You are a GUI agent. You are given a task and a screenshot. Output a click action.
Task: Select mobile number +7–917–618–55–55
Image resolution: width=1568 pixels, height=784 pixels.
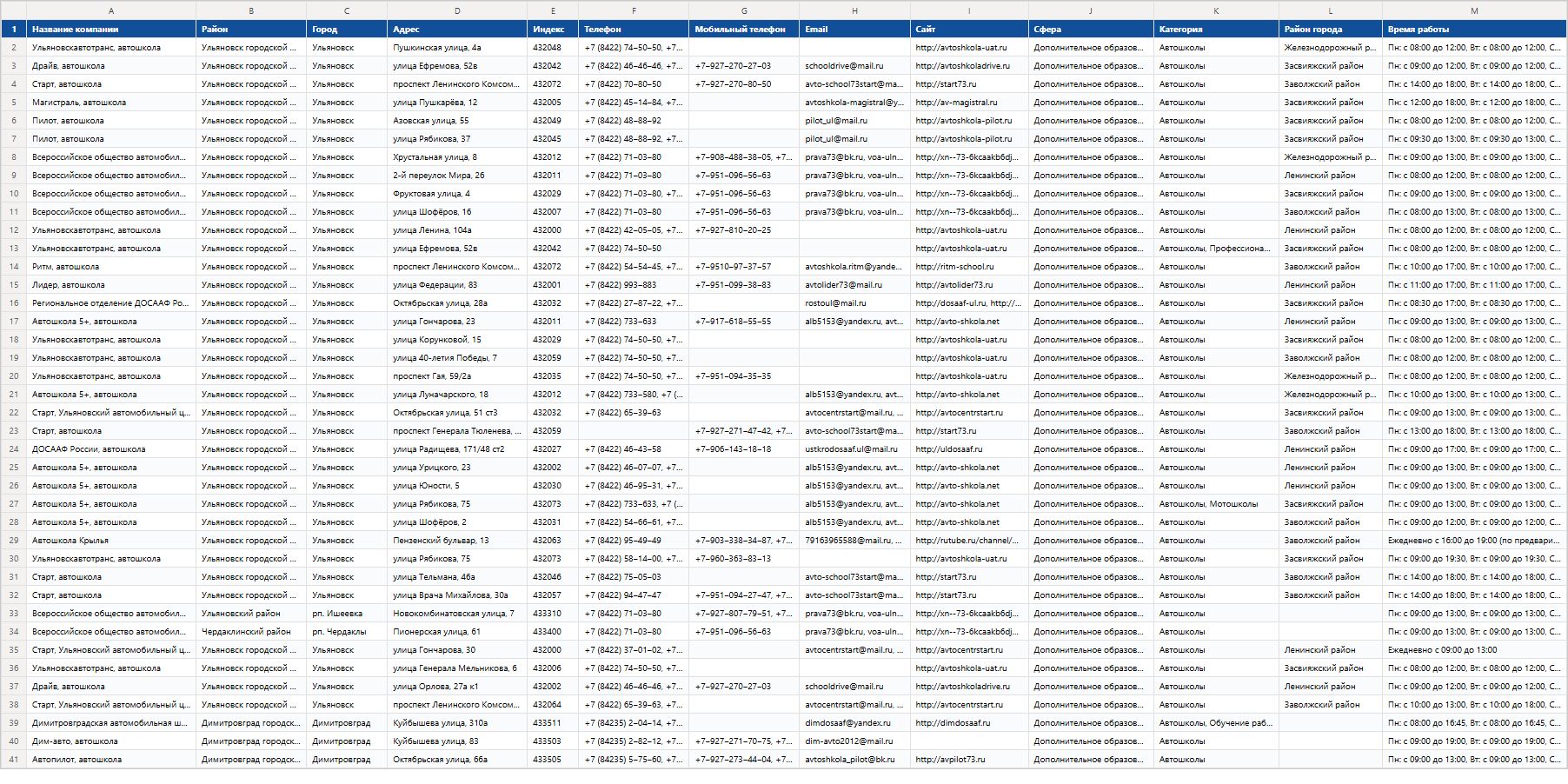point(744,322)
